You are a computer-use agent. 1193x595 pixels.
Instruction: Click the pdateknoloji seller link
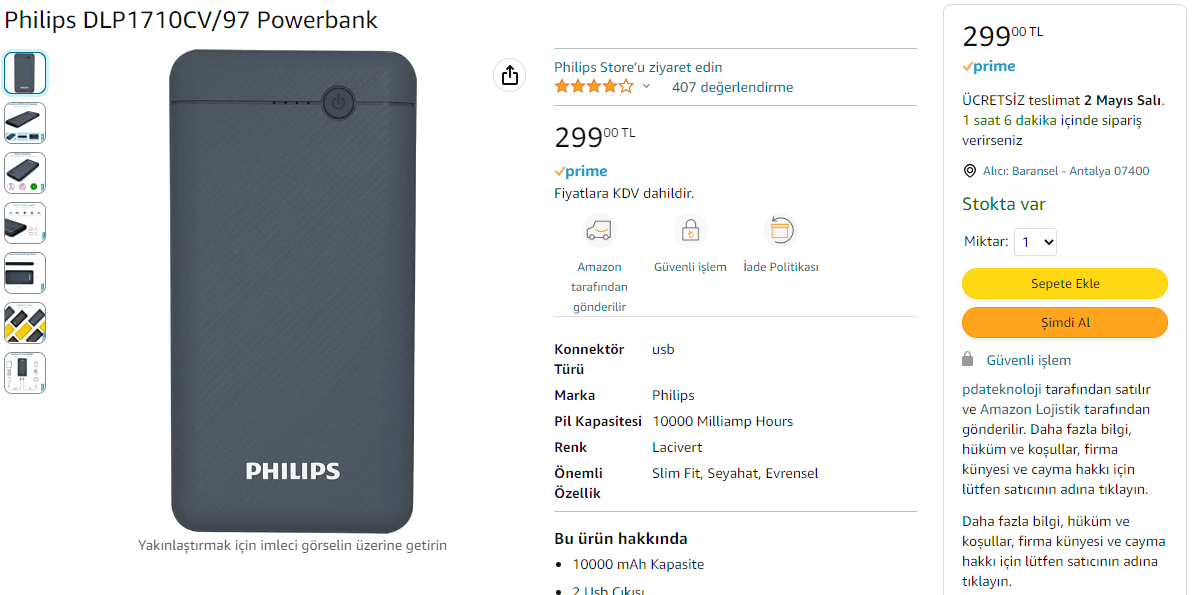1002,389
